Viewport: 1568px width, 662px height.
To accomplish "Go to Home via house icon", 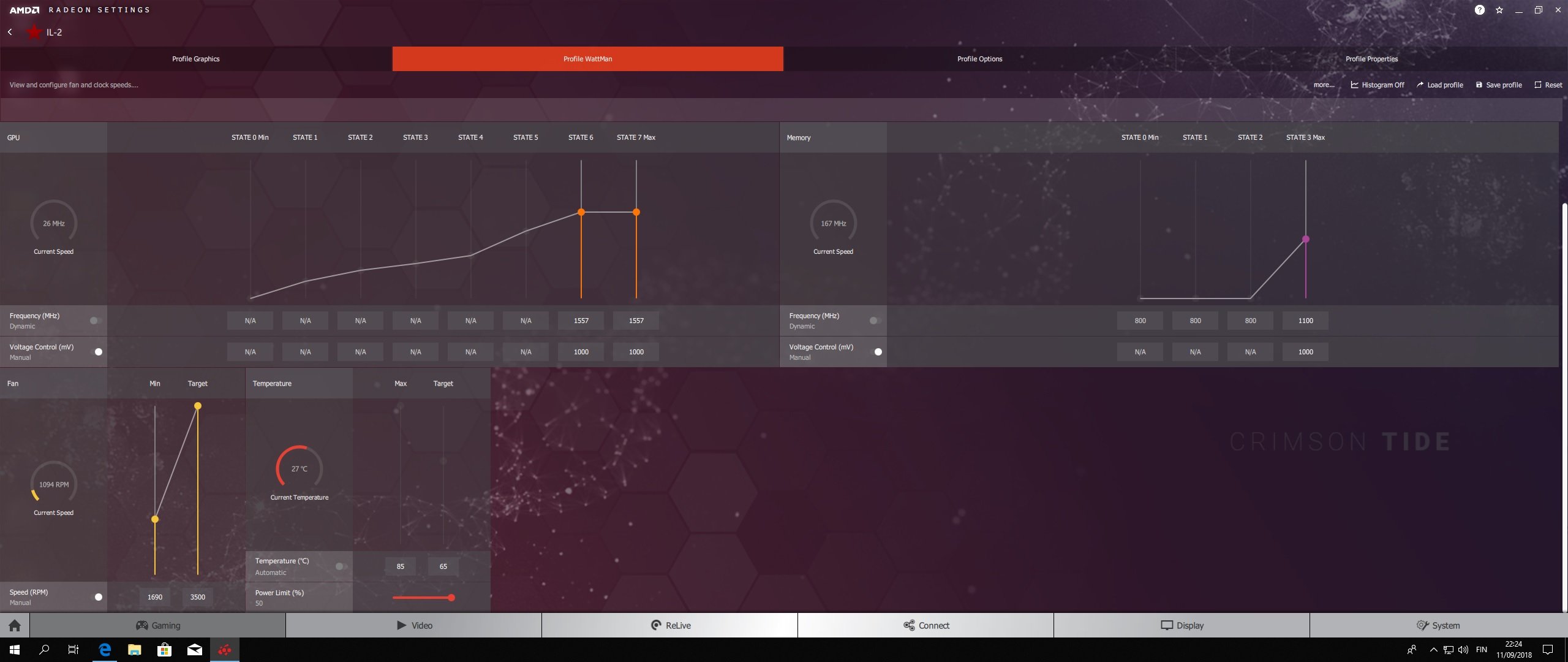I will pyautogui.click(x=15, y=625).
